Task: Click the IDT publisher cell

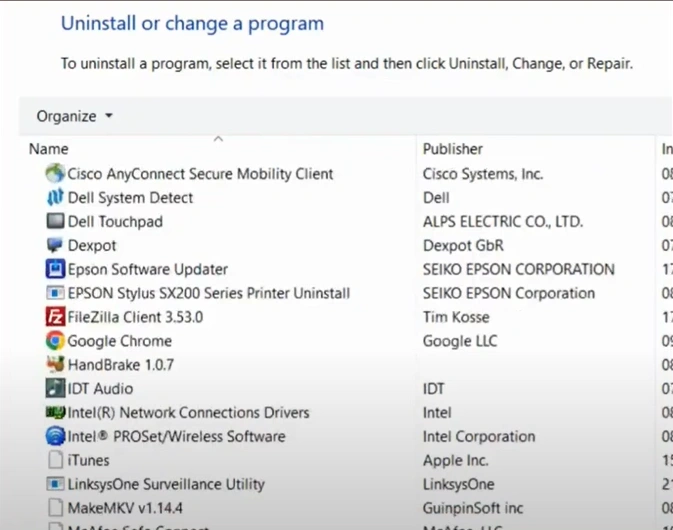Action: pyautogui.click(x=434, y=388)
